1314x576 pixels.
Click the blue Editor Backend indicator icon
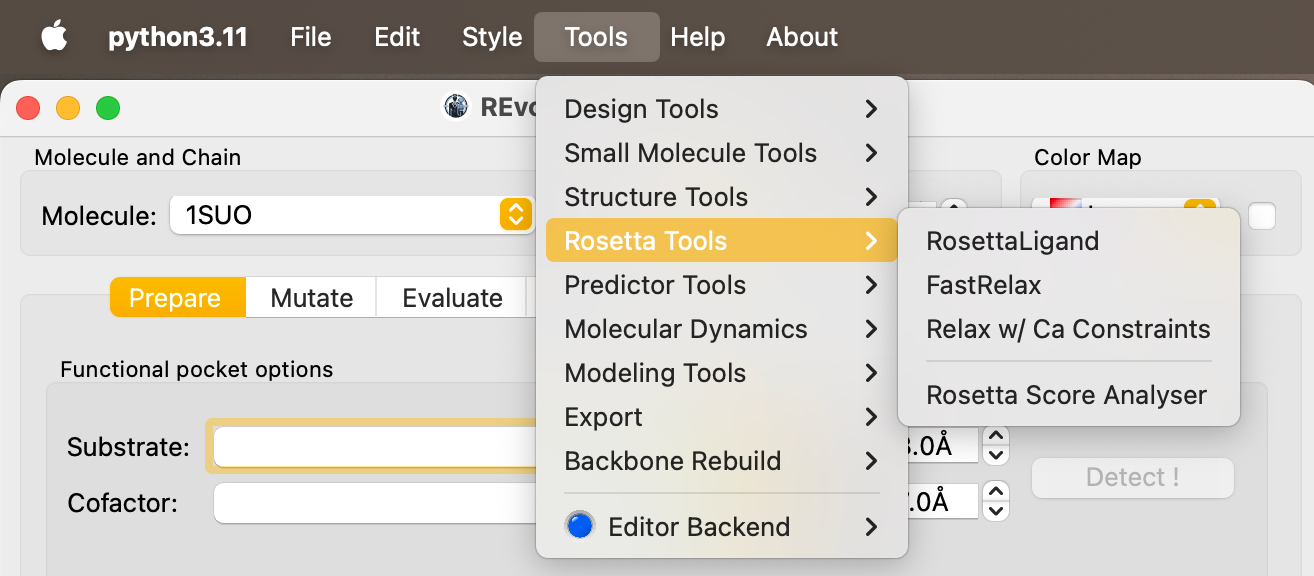point(580,526)
